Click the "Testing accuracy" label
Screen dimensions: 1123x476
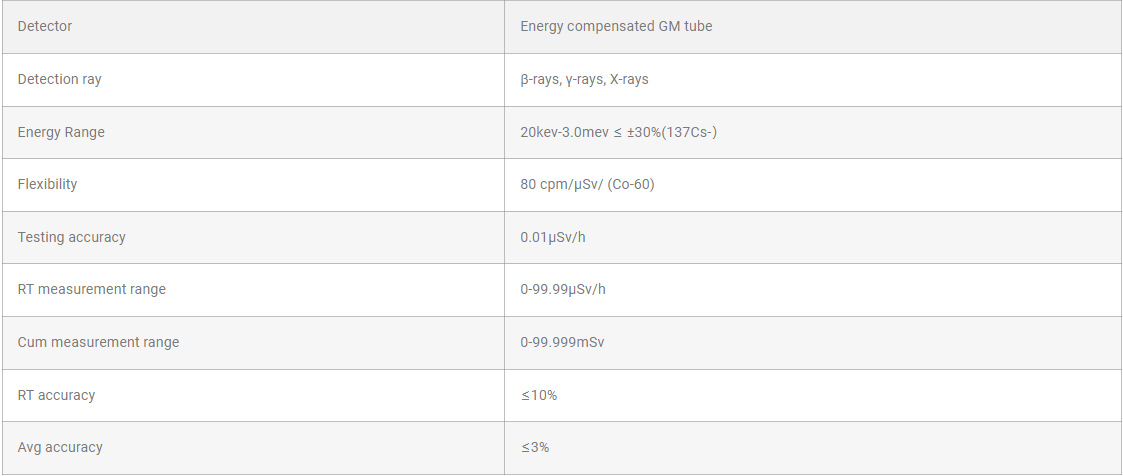[x=72, y=237]
